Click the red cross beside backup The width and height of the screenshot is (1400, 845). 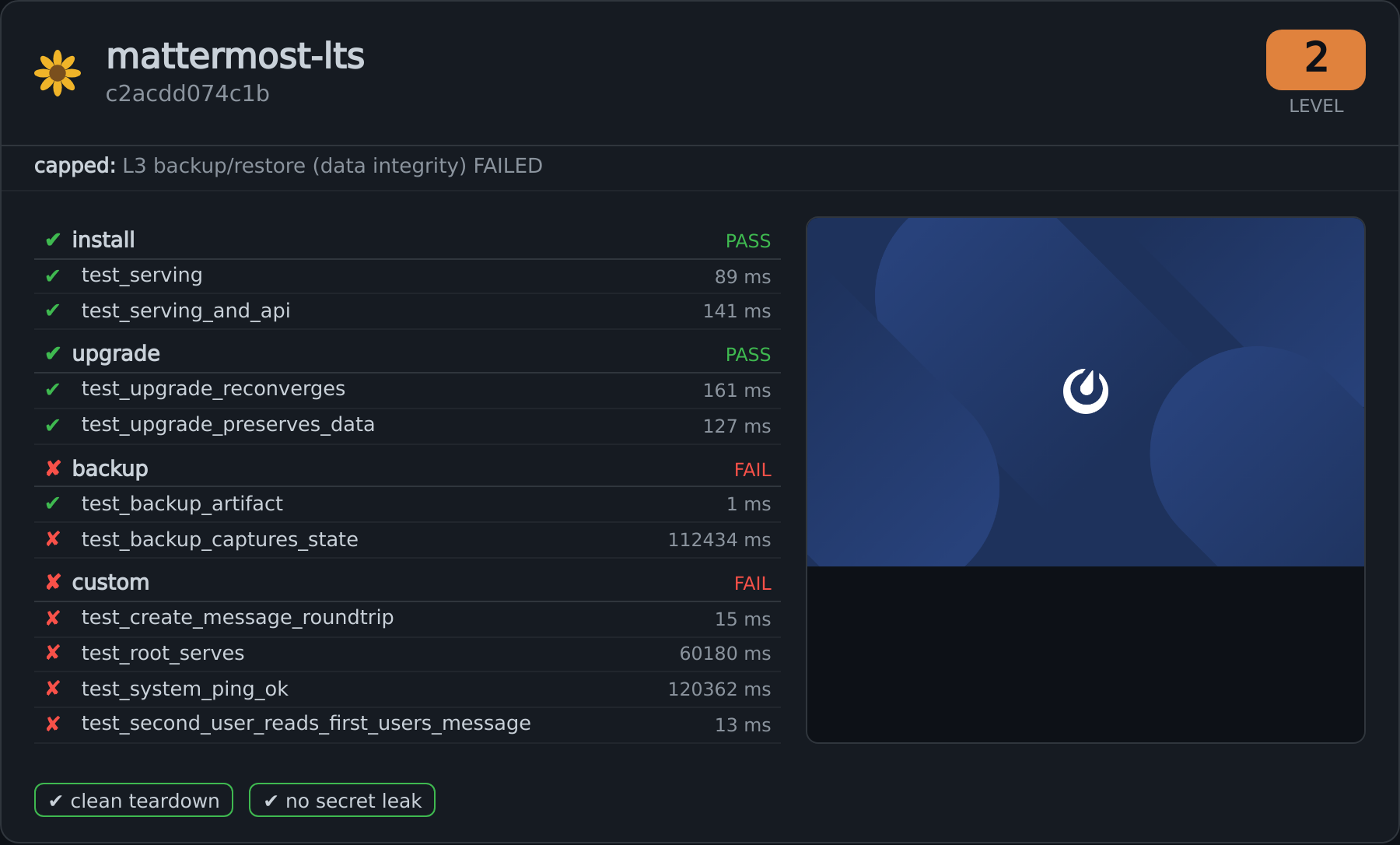coord(53,468)
